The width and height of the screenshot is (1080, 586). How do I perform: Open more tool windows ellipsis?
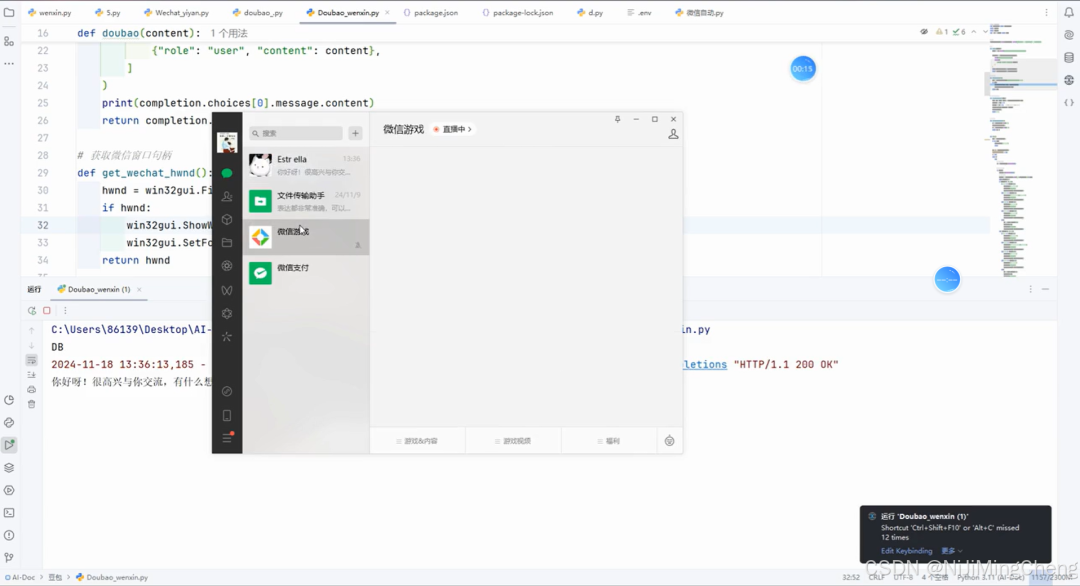[x=9, y=63]
